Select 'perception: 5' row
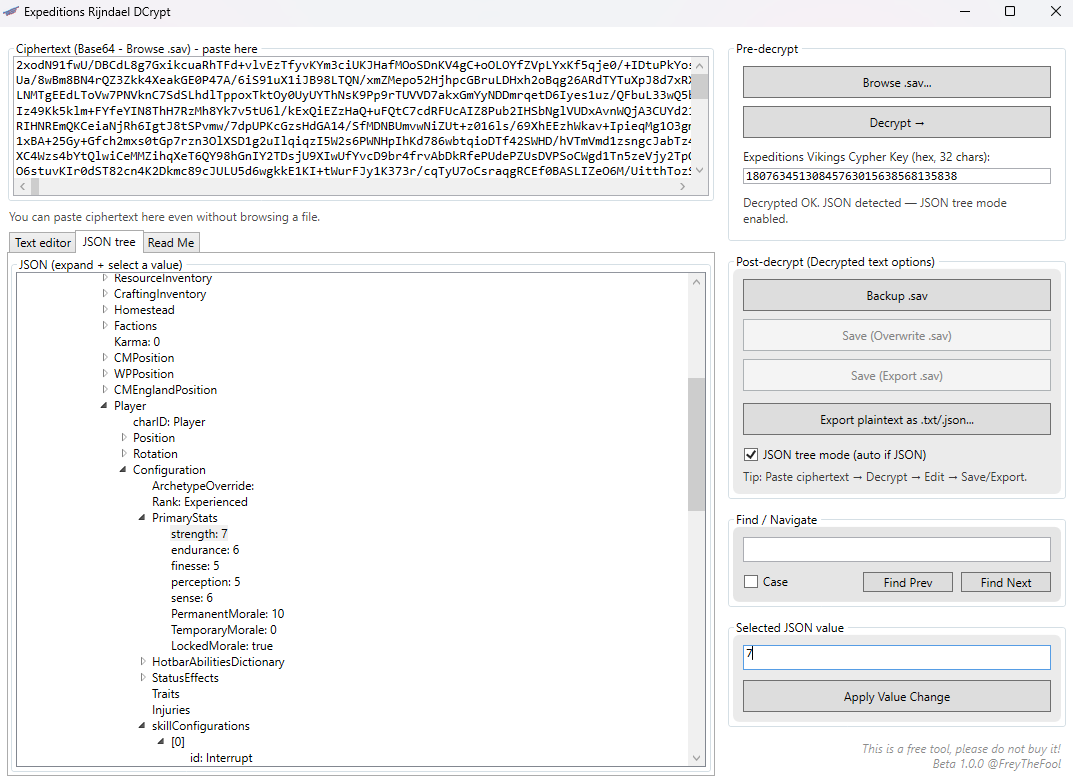 coord(206,582)
